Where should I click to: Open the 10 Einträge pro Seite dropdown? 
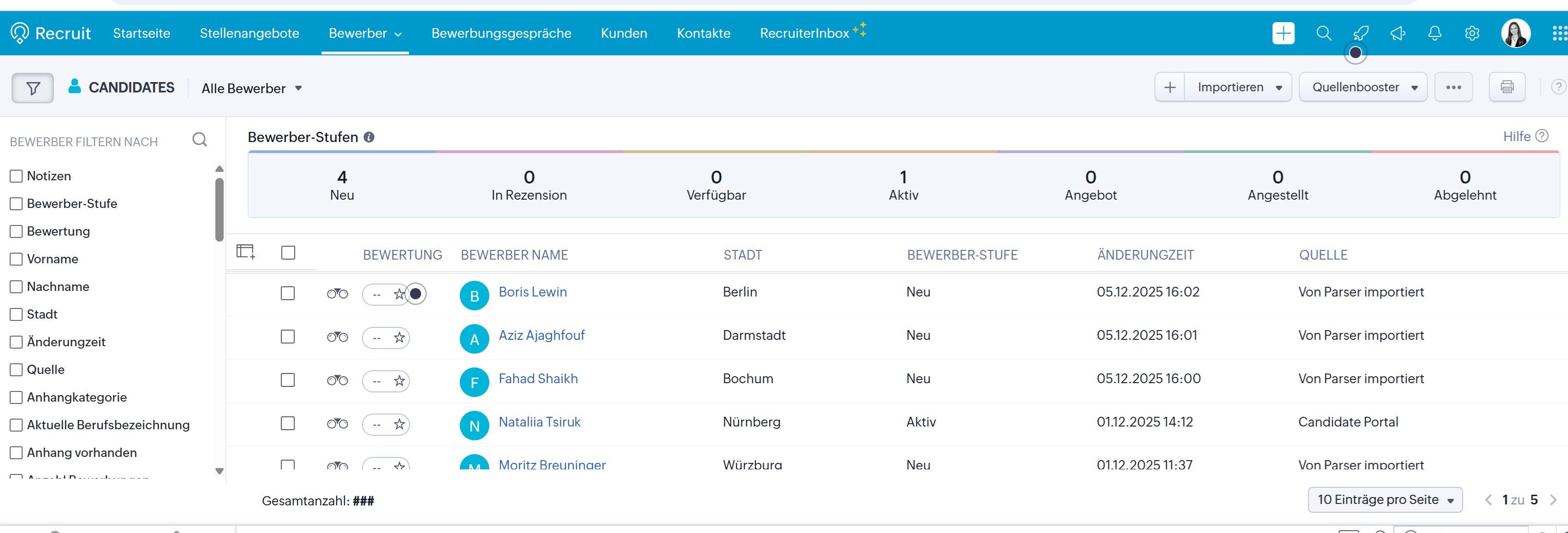point(1385,499)
